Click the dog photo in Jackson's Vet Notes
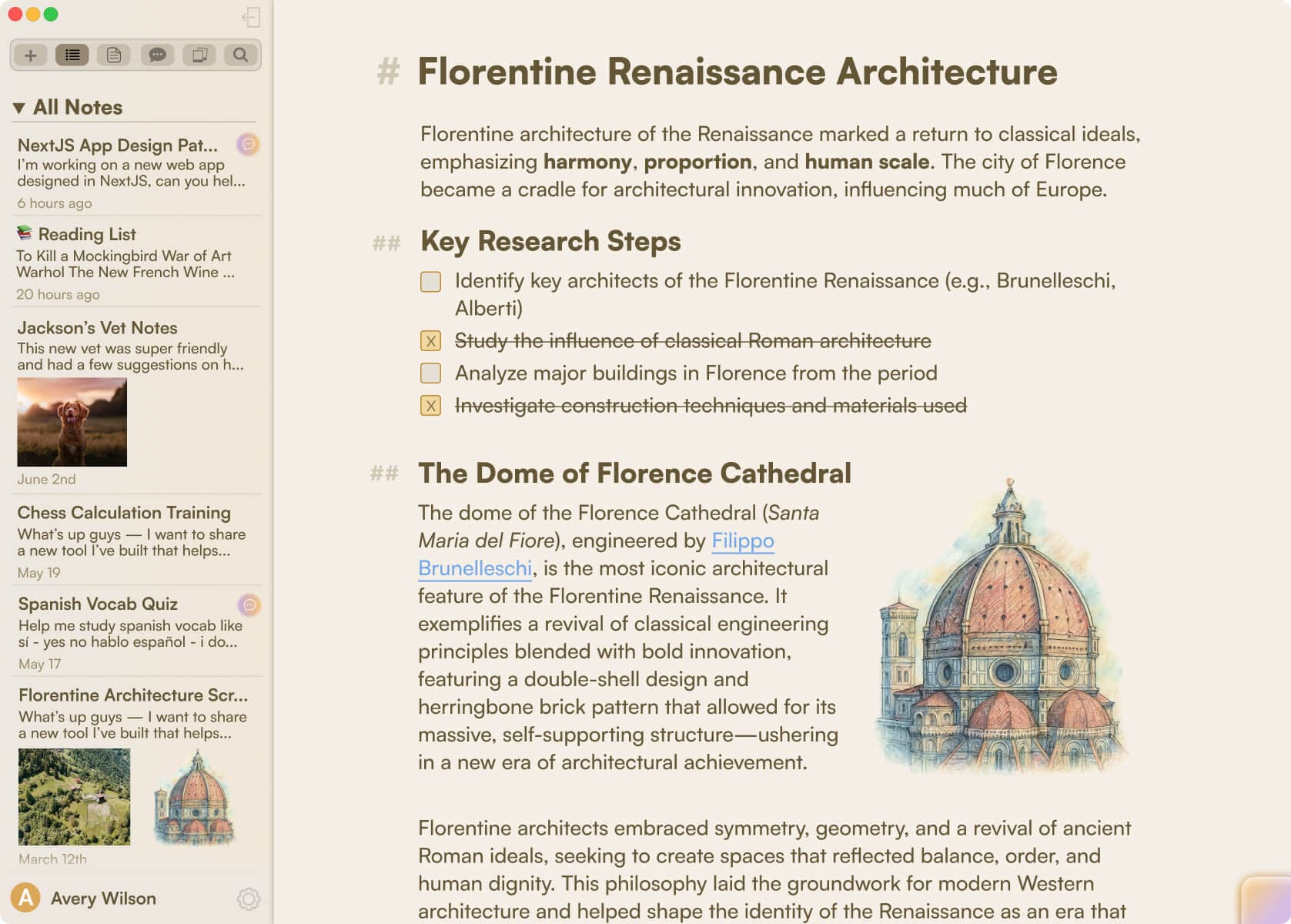Image resolution: width=1291 pixels, height=924 pixels. click(72, 422)
